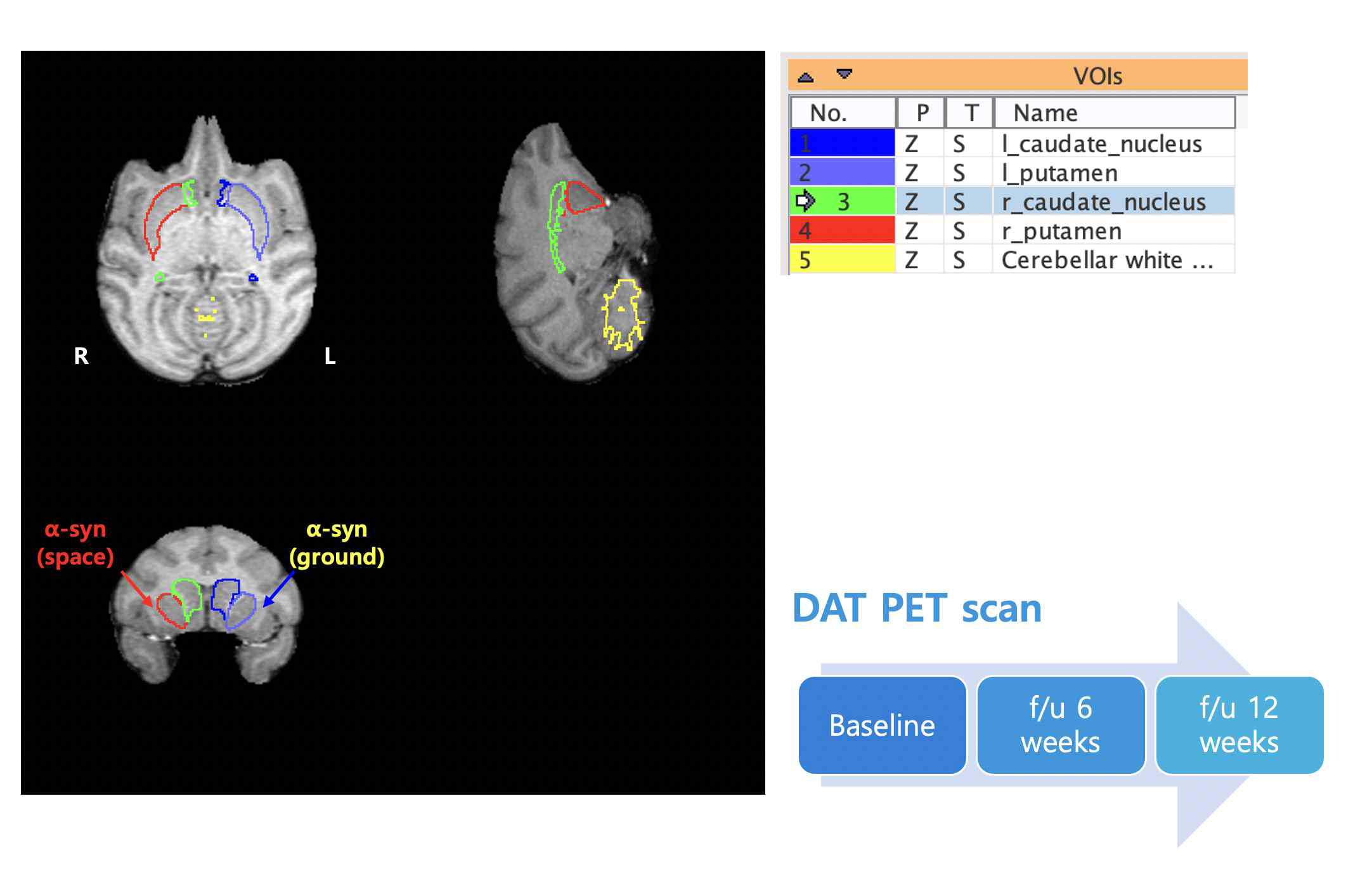Select the red swatch for VOI 4
1372x874 pixels.
point(843,231)
